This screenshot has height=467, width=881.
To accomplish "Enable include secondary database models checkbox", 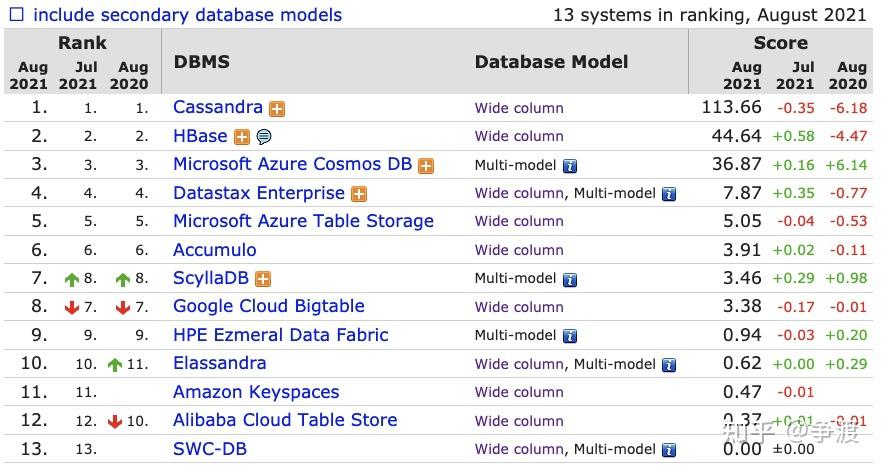I will 17,15.
